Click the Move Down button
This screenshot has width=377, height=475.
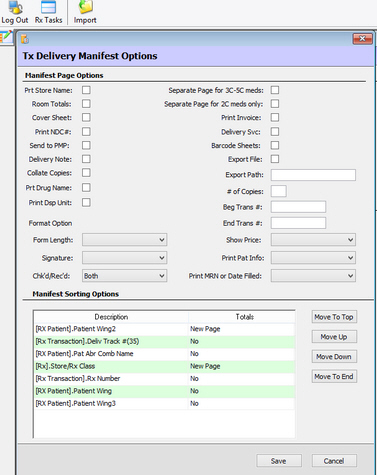[x=334, y=357]
